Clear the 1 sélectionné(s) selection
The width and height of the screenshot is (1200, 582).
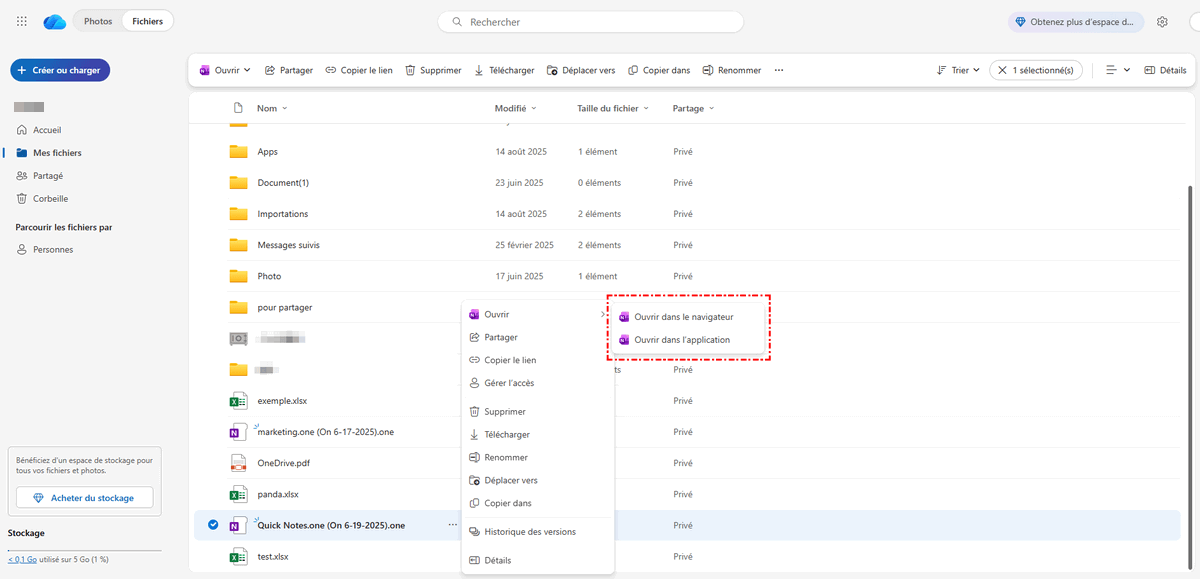click(x=1001, y=71)
